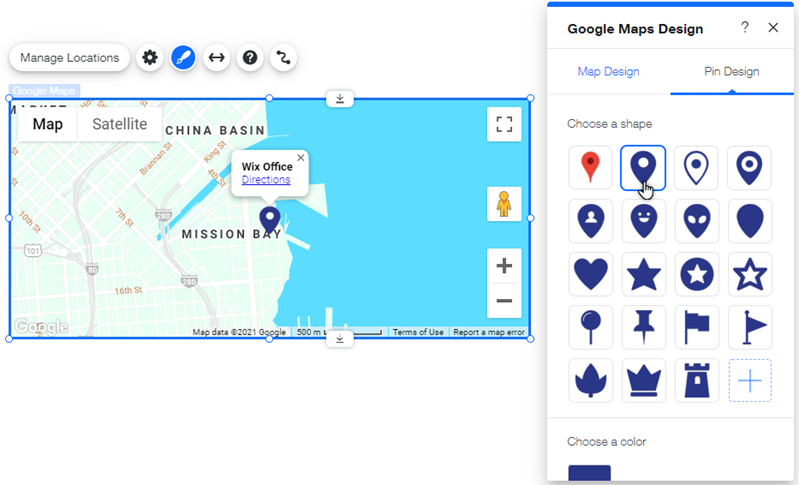Click the bottom stretch download handle

[x=340, y=339]
